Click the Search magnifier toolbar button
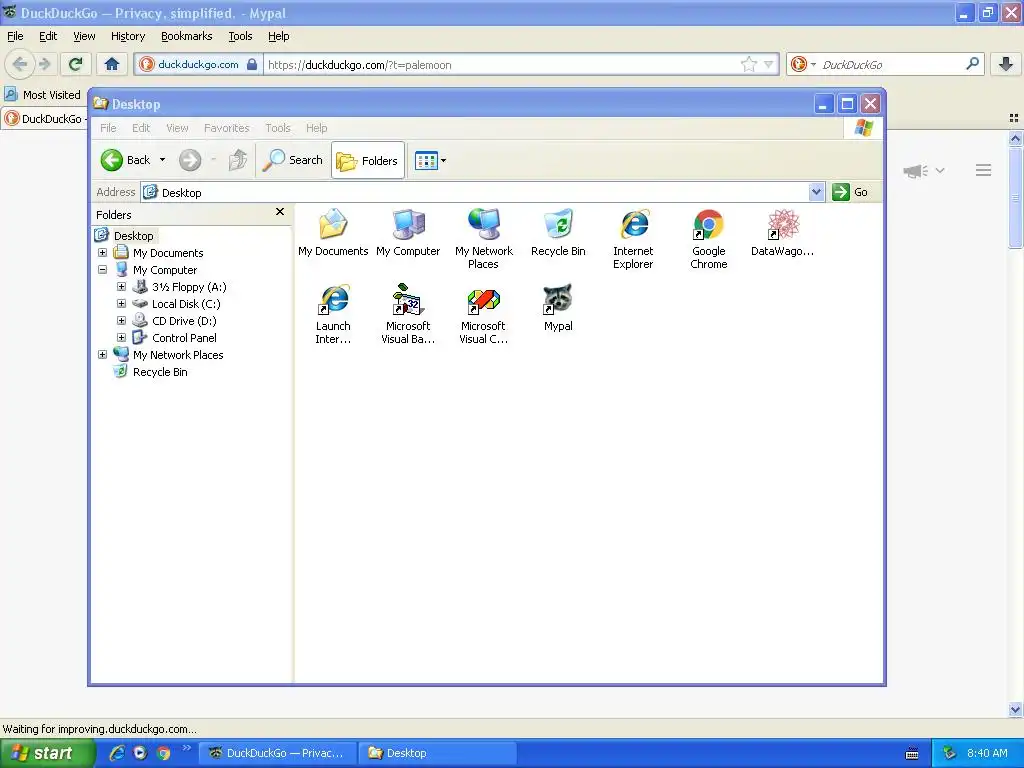The height and width of the screenshot is (768, 1024). click(293, 160)
